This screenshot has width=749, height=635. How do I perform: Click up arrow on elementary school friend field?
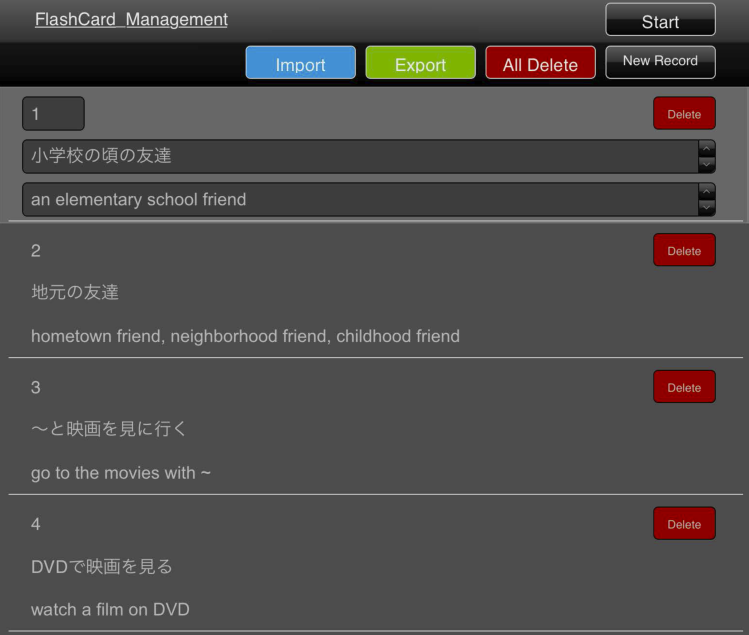[706, 192]
